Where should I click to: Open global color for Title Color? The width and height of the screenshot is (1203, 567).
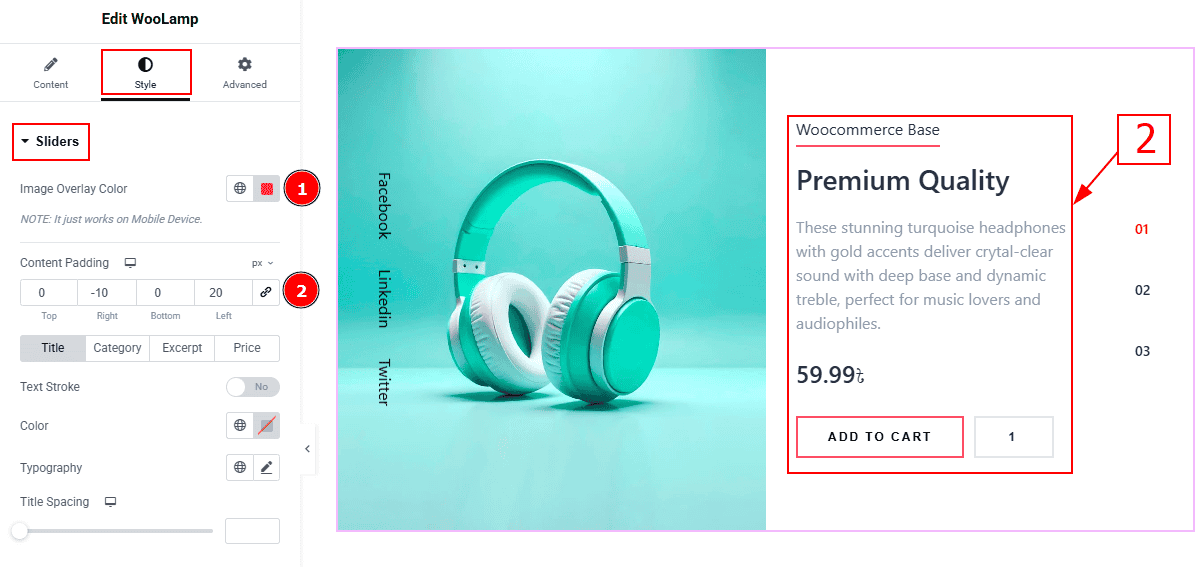coord(240,426)
